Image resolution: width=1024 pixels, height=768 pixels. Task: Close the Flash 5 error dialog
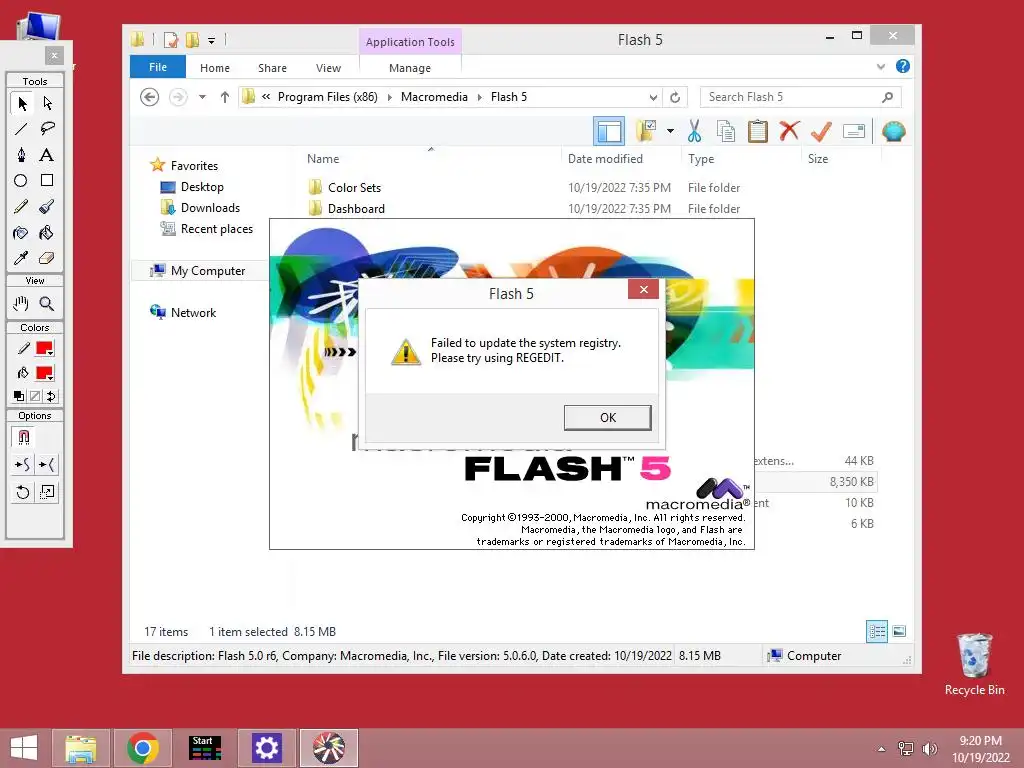click(x=643, y=289)
